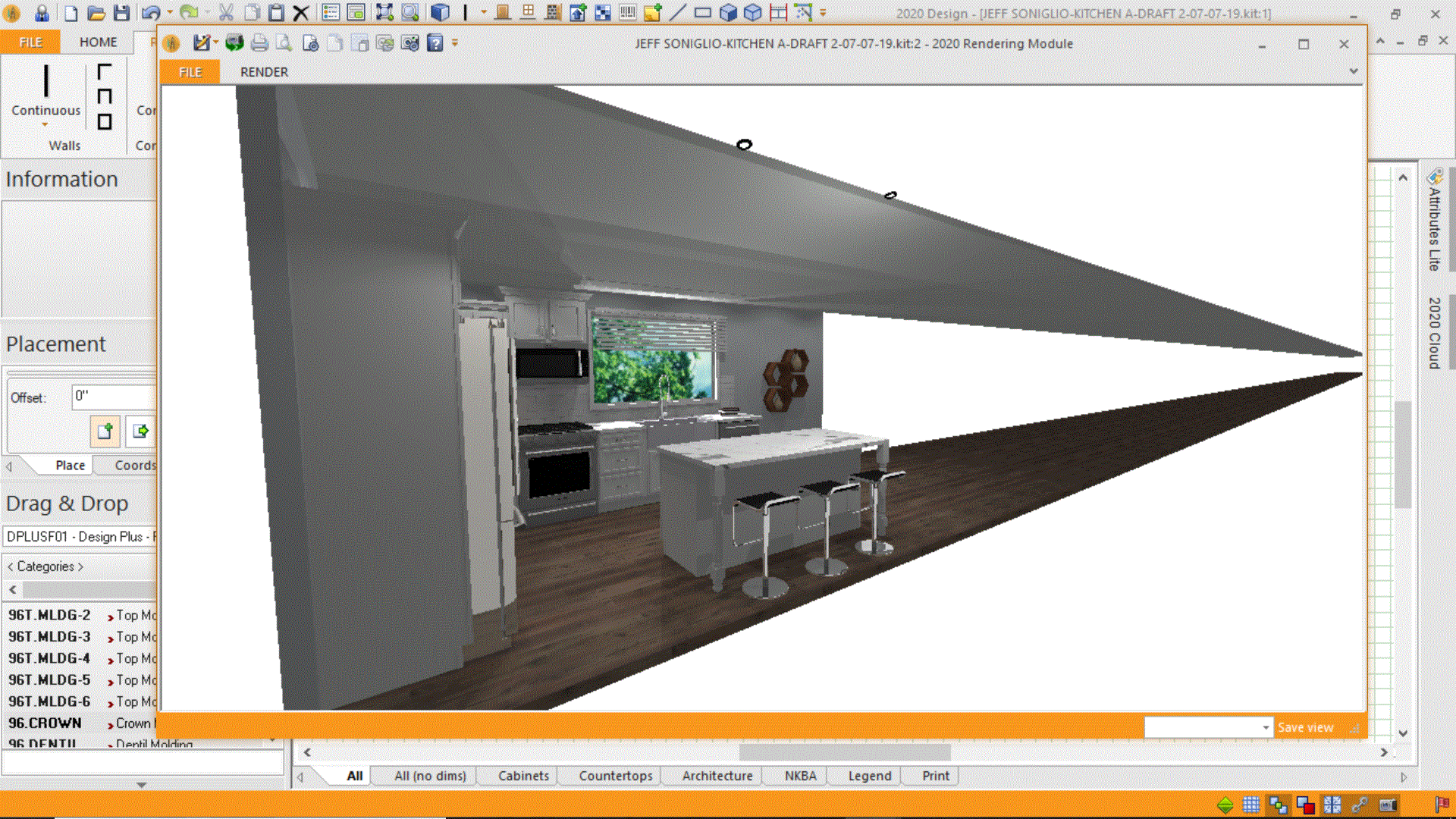
Task: Open the main FILE menu
Action: (x=30, y=42)
